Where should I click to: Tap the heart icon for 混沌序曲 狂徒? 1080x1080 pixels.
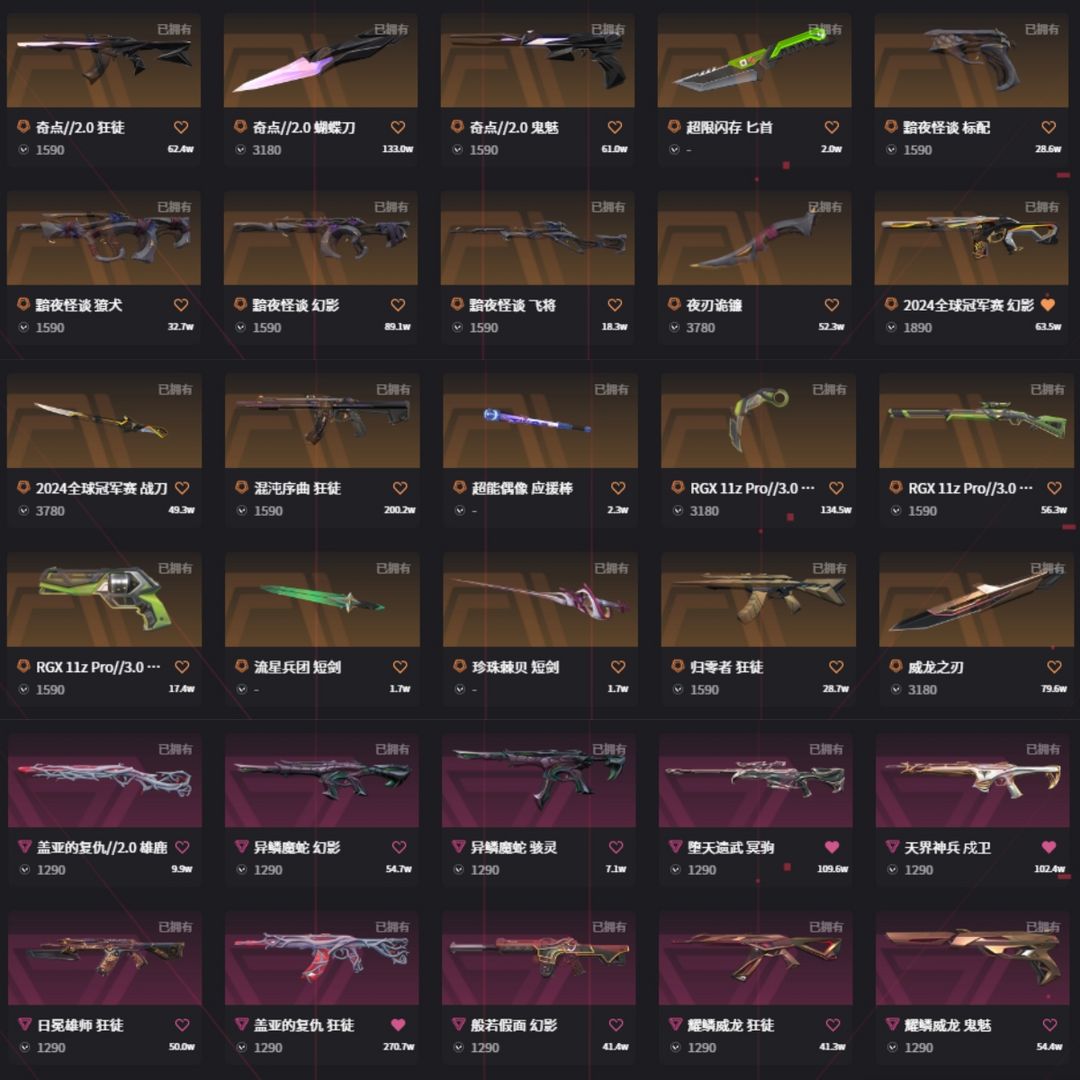tap(399, 488)
